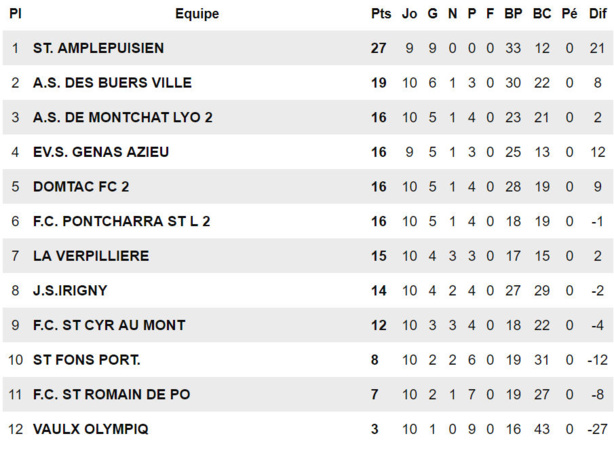Select the A.S. DES BUERS VILLE team

tap(112, 83)
